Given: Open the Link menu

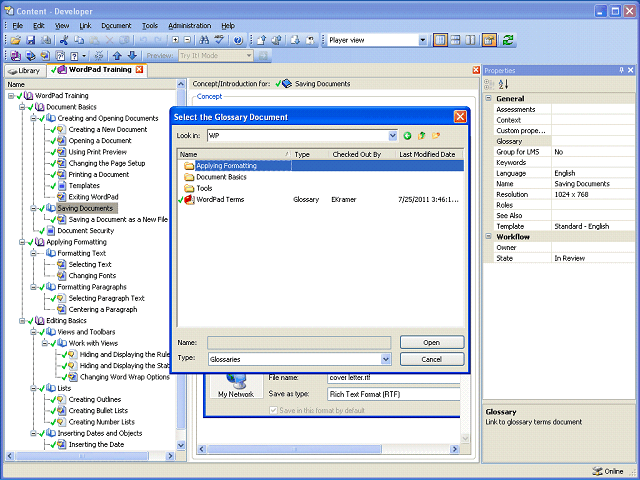Looking at the screenshot, I should [85, 26].
